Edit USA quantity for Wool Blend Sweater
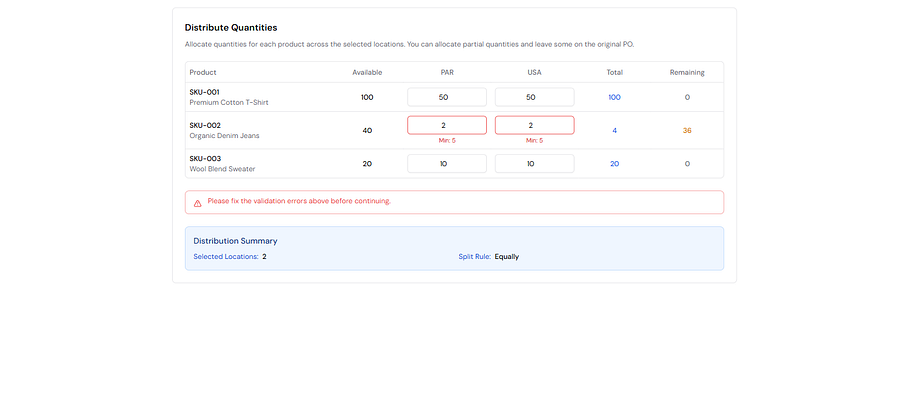 tap(534, 164)
